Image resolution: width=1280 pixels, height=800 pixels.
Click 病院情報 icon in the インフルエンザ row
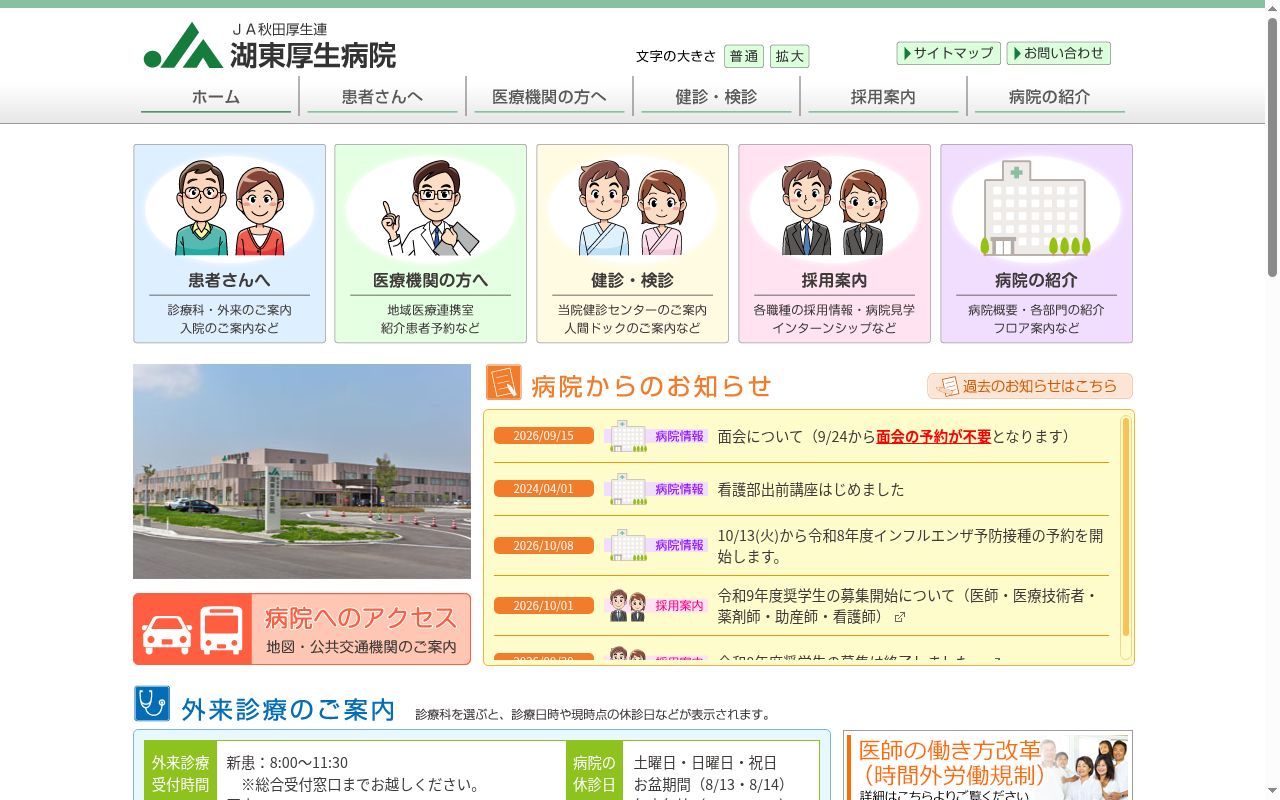pos(656,545)
